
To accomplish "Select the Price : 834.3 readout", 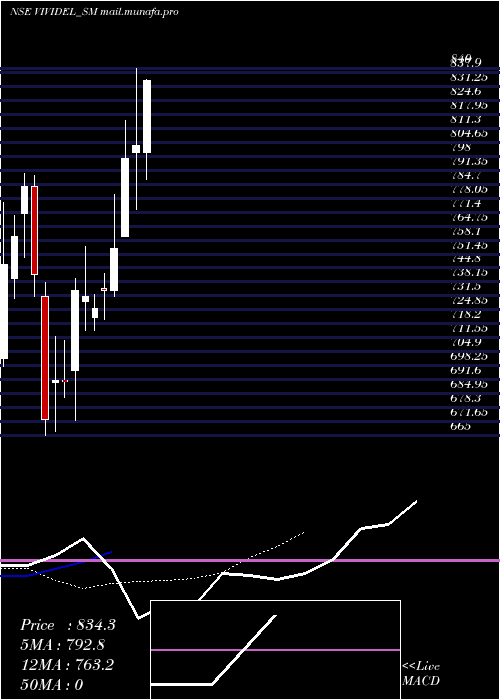I will [68, 625].
